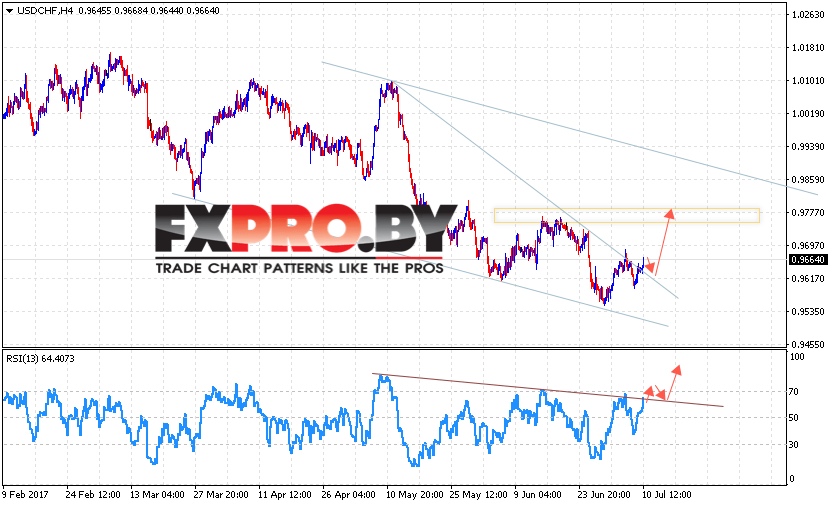This screenshot has width=829, height=506.
Task: Click the 0.95350 price axis value
Action: click(808, 312)
